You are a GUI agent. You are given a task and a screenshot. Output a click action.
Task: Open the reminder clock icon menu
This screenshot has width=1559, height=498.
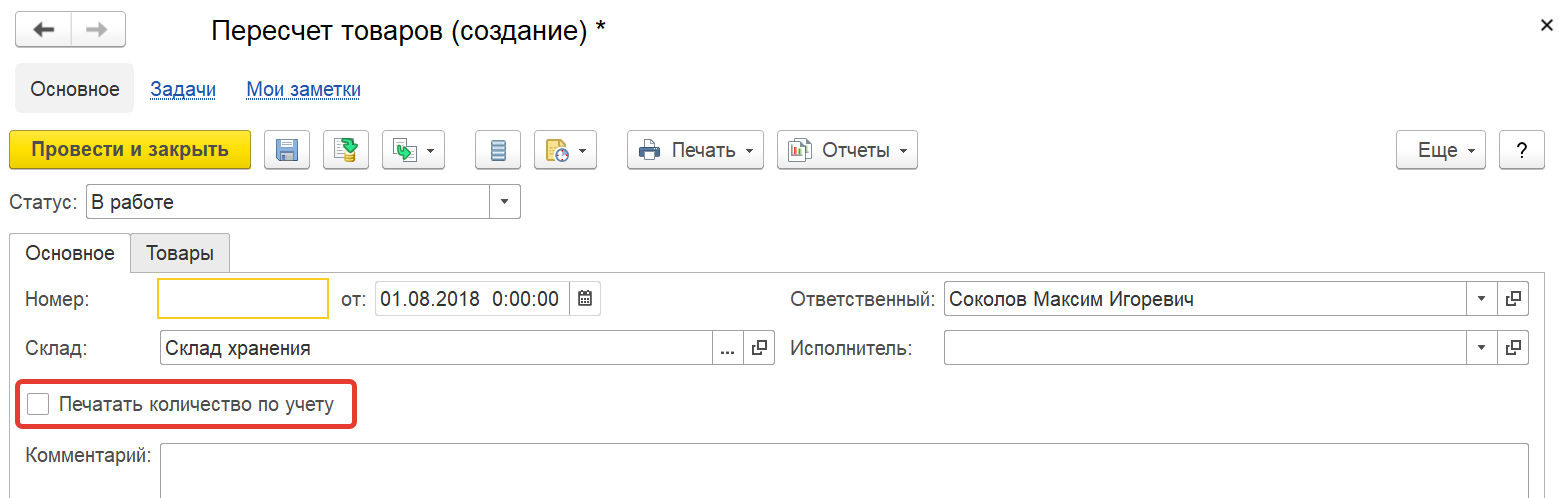click(565, 150)
